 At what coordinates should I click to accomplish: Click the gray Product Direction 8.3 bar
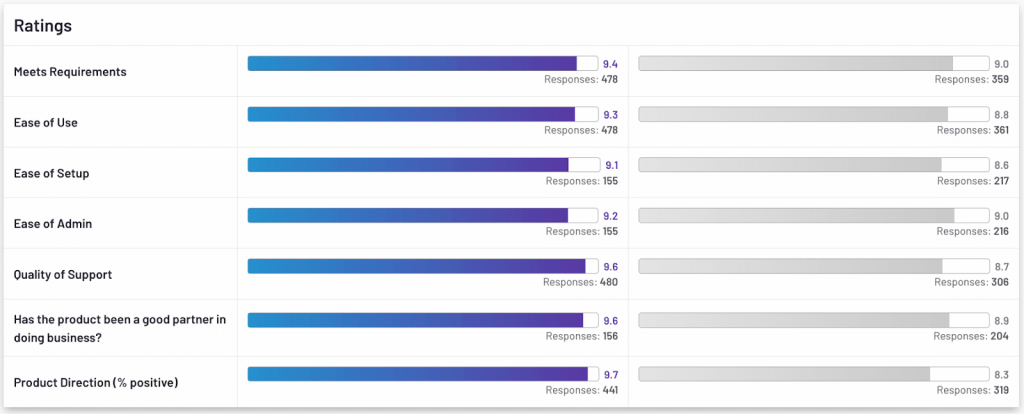click(784, 373)
